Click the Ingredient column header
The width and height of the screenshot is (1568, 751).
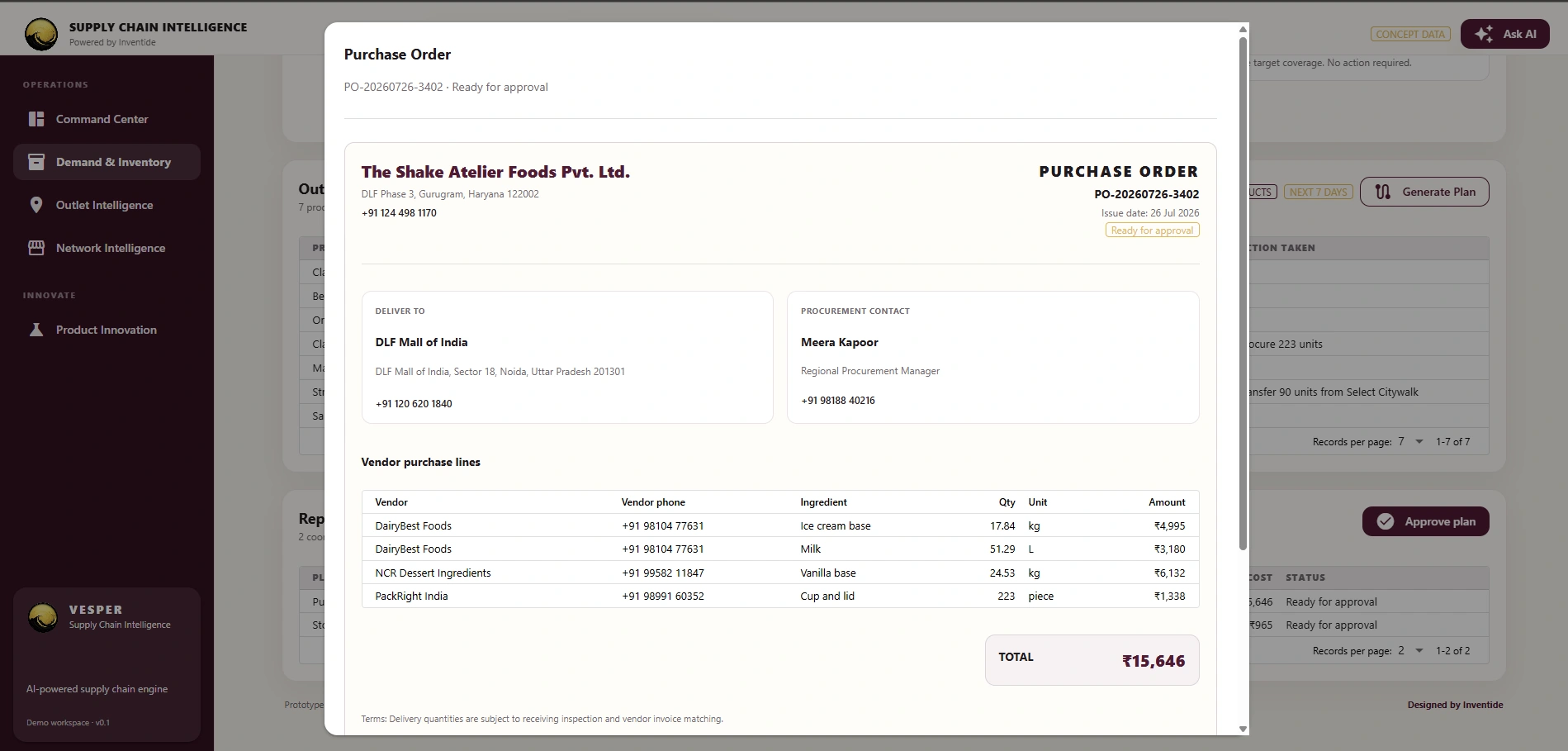click(x=823, y=502)
